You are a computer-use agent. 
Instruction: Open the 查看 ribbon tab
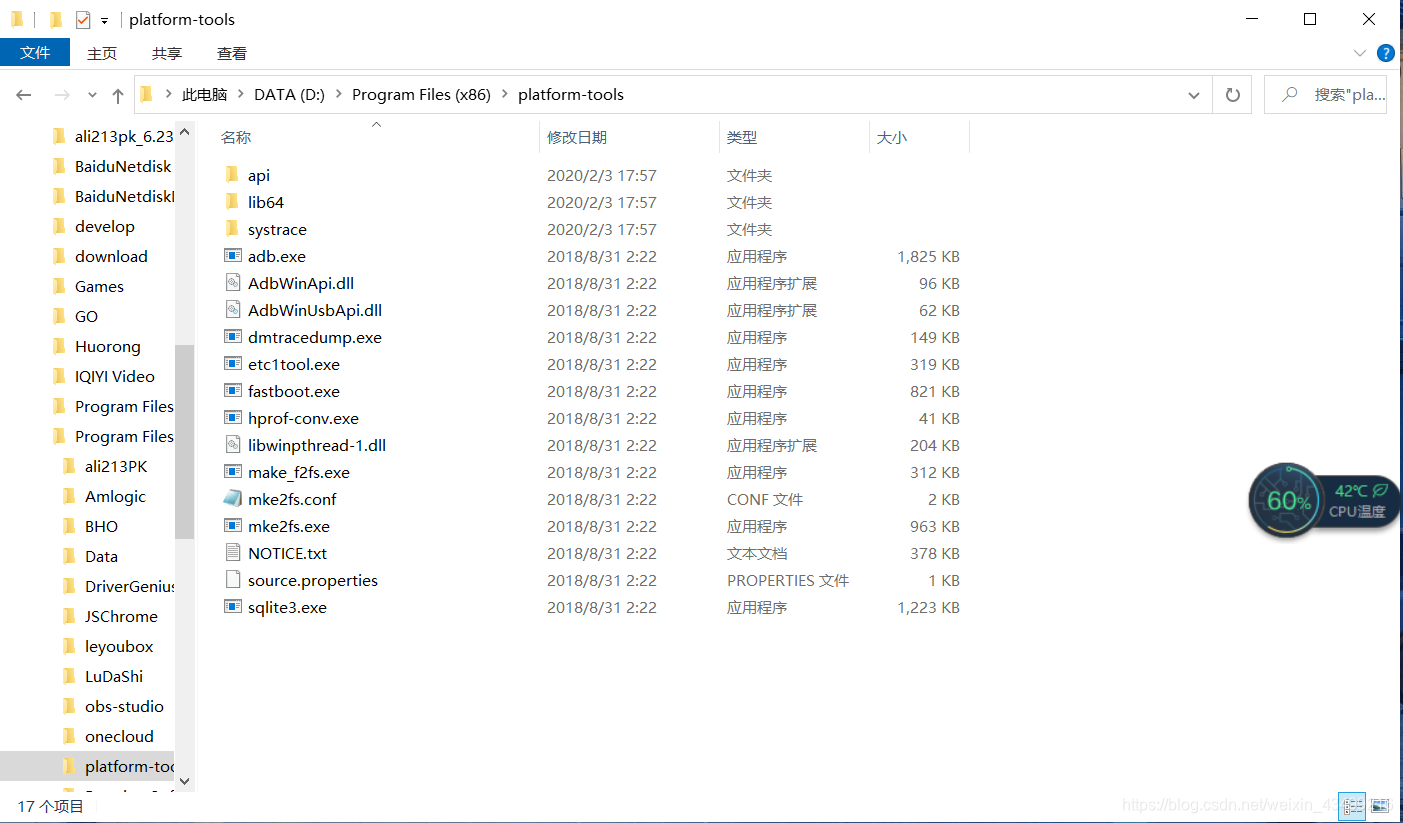[x=232, y=53]
